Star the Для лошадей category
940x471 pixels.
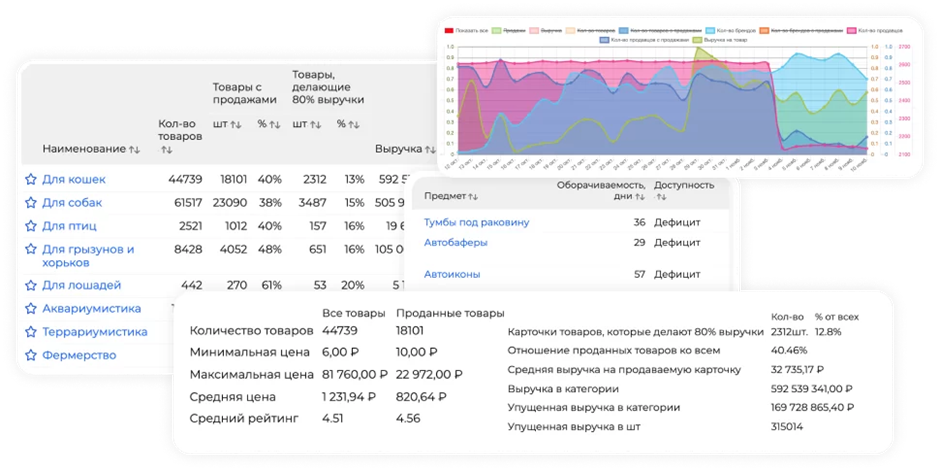31,285
